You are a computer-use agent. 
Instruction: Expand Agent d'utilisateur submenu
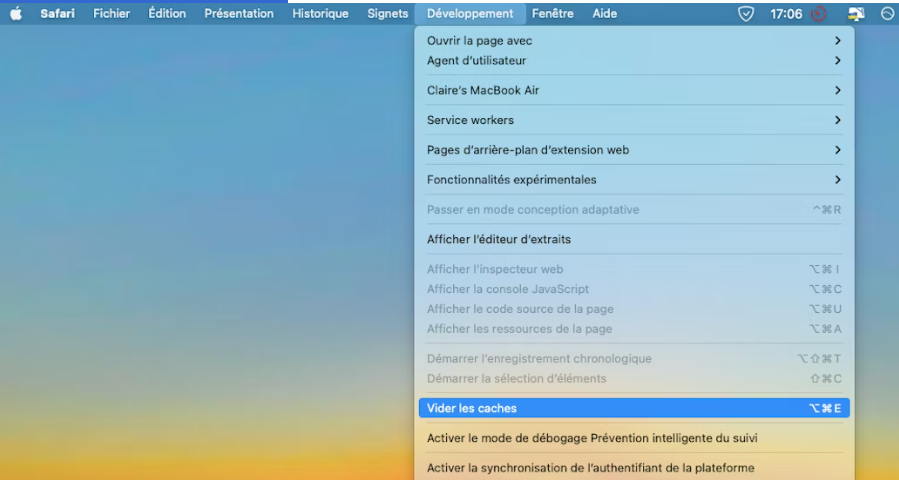(634, 61)
